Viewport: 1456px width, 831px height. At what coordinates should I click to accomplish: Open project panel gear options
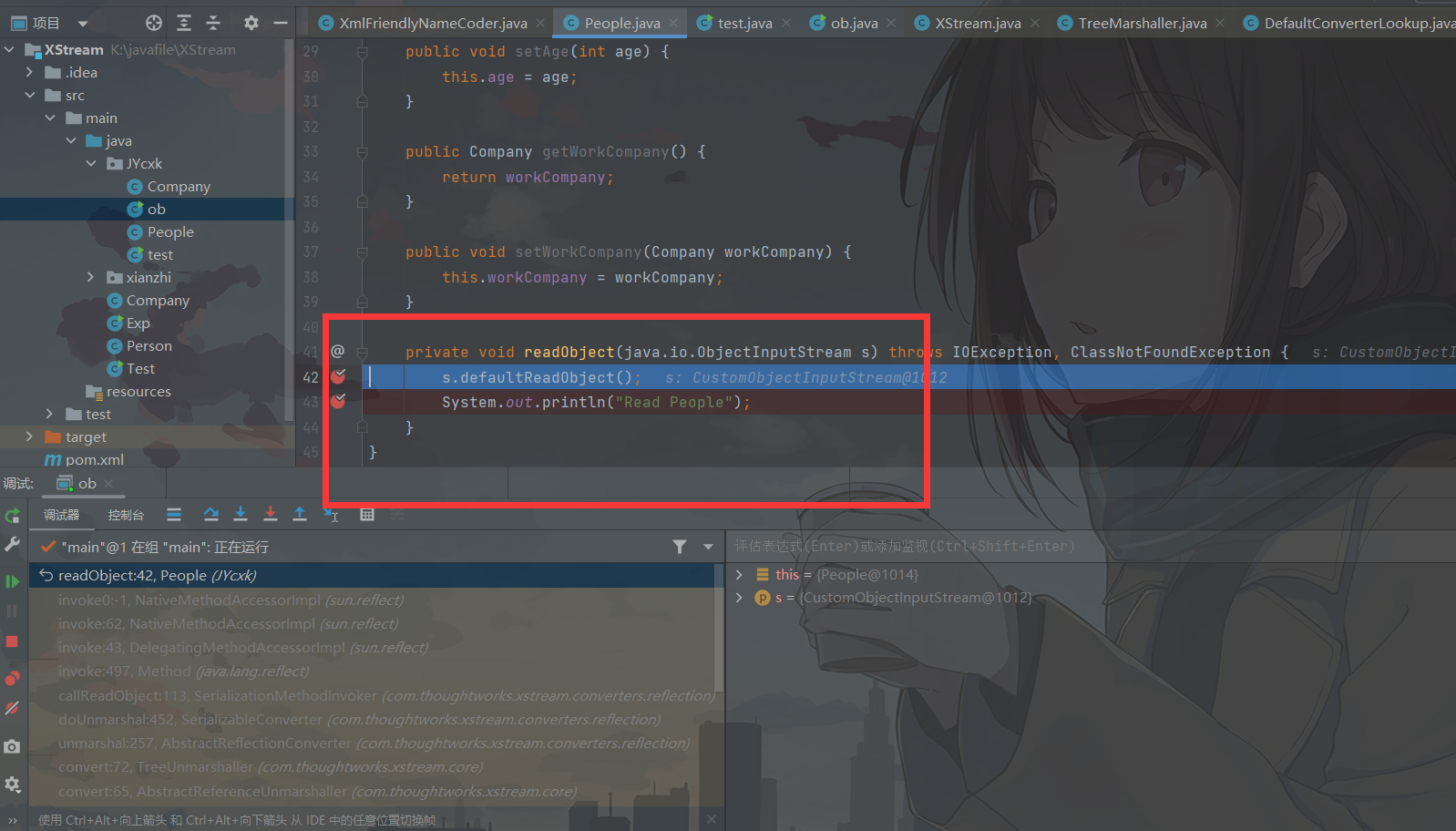coord(251,23)
